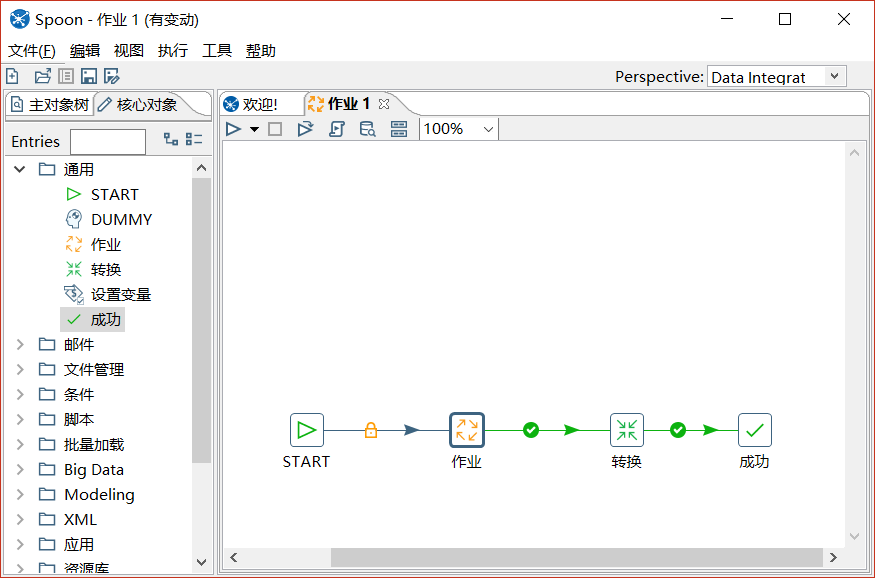This screenshot has height=578, width=875.
Task: Click the entries tree vertical scrollbar
Action: click(201, 320)
